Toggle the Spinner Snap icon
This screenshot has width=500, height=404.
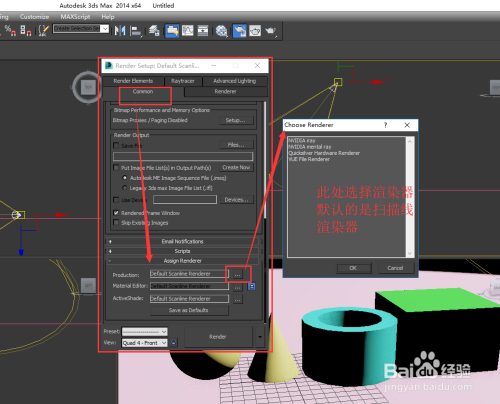coord(26,31)
